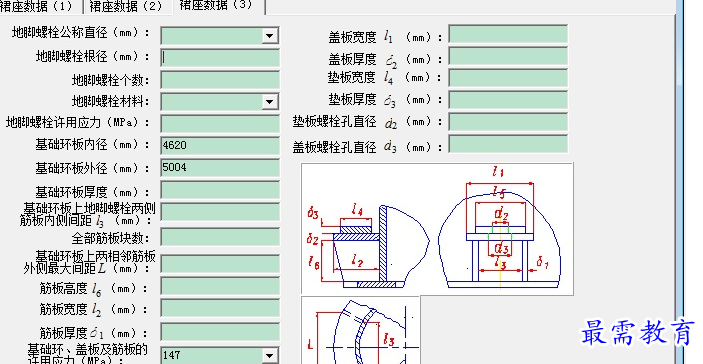Viewport: 703px width, 364px height.
Task: Click the 外侧最大间距 L input field
Action: [220, 264]
